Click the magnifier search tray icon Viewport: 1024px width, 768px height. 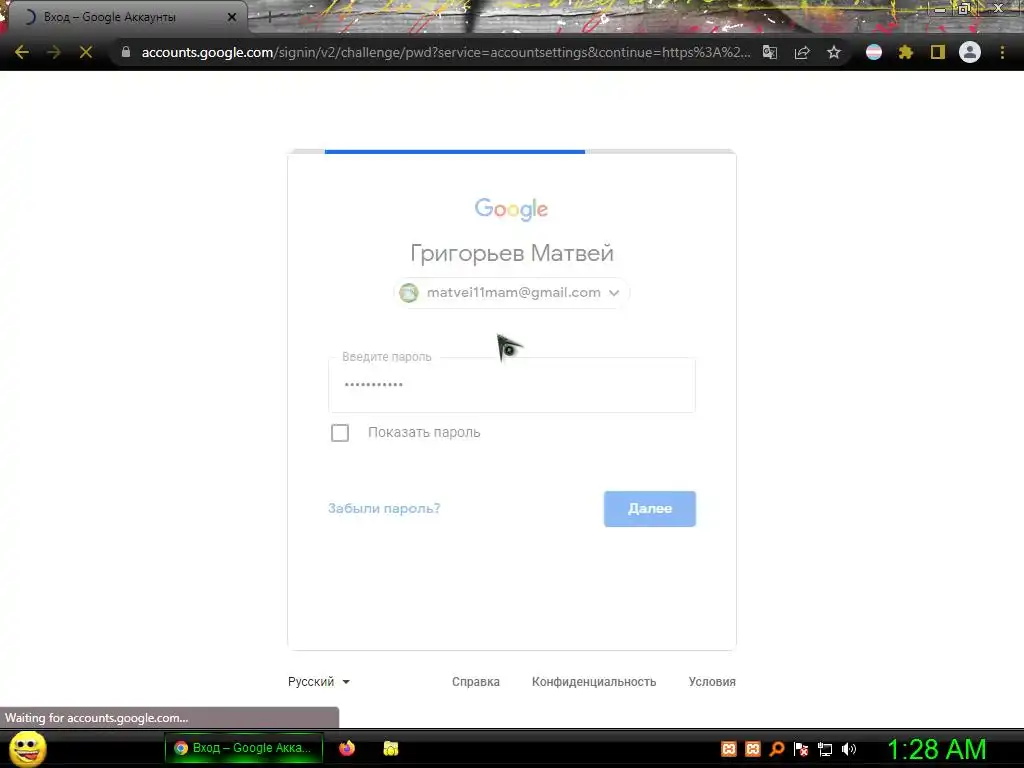[776, 749]
